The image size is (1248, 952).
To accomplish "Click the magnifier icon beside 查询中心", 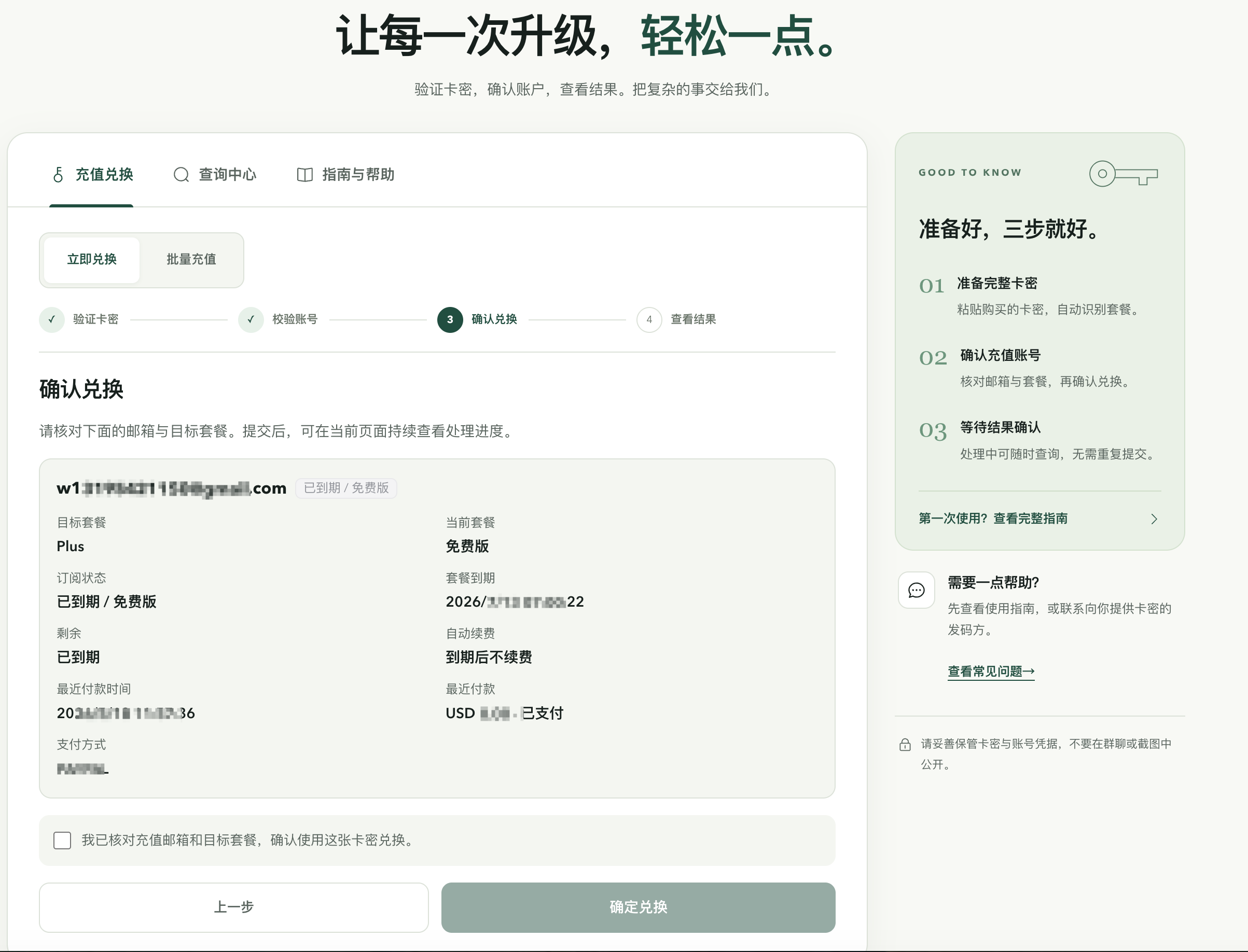I will pos(182,175).
